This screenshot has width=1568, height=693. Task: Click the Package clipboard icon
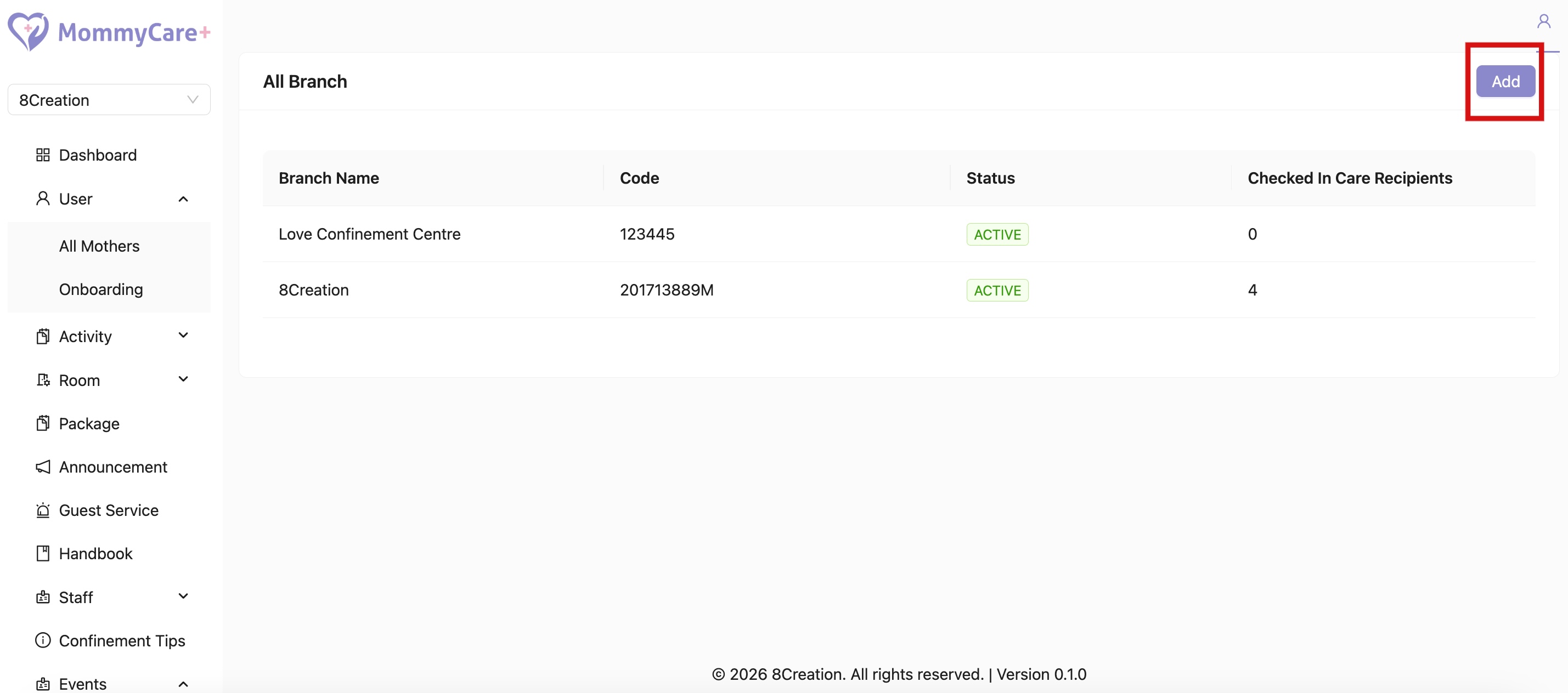coord(43,423)
